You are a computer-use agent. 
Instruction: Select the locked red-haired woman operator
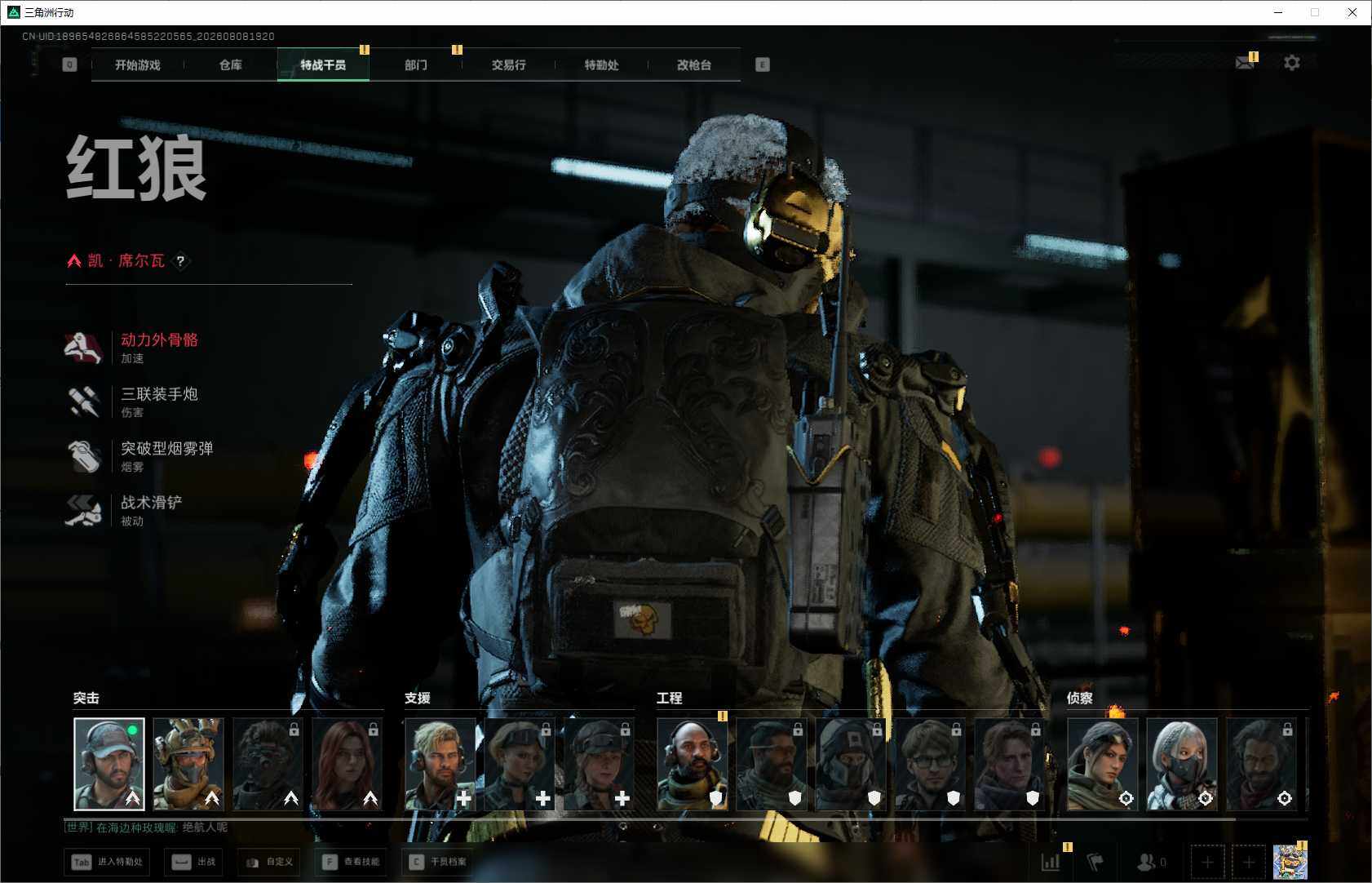point(347,764)
